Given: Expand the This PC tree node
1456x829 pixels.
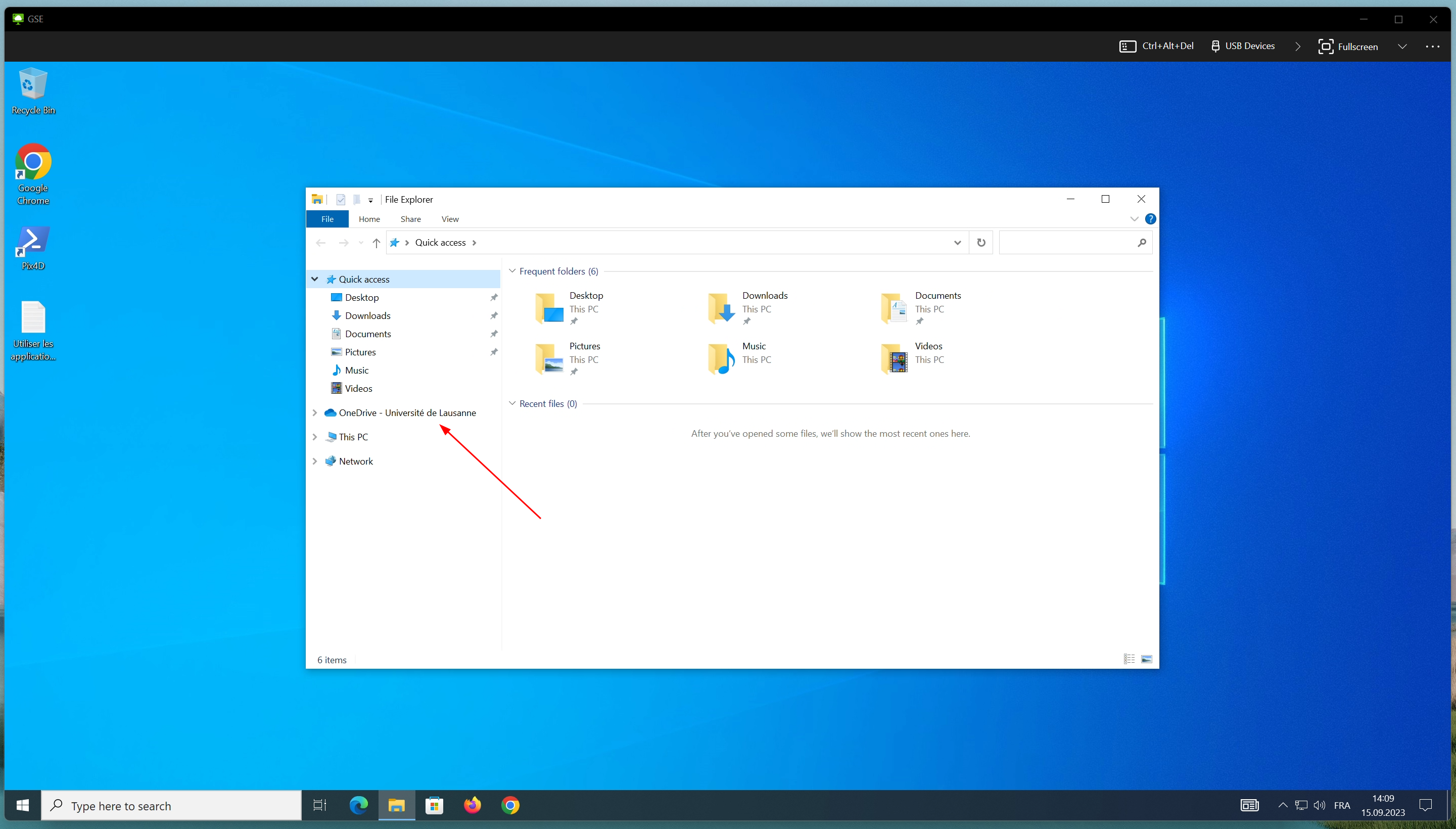Looking at the screenshot, I should tap(315, 437).
